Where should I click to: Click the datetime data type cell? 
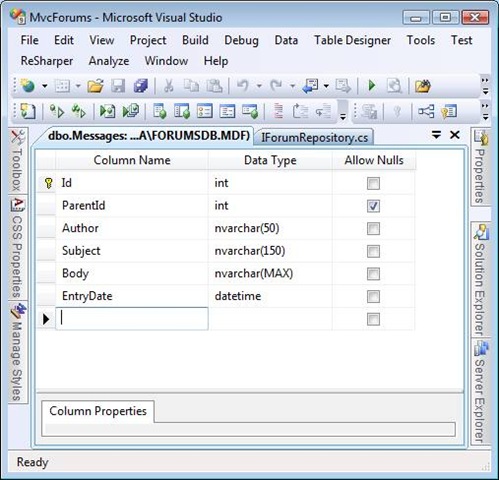tap(270, 296)
